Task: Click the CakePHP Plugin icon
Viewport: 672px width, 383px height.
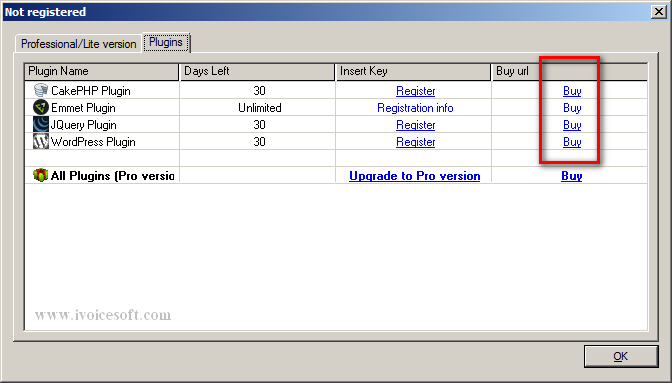Action: coord(41,90)
